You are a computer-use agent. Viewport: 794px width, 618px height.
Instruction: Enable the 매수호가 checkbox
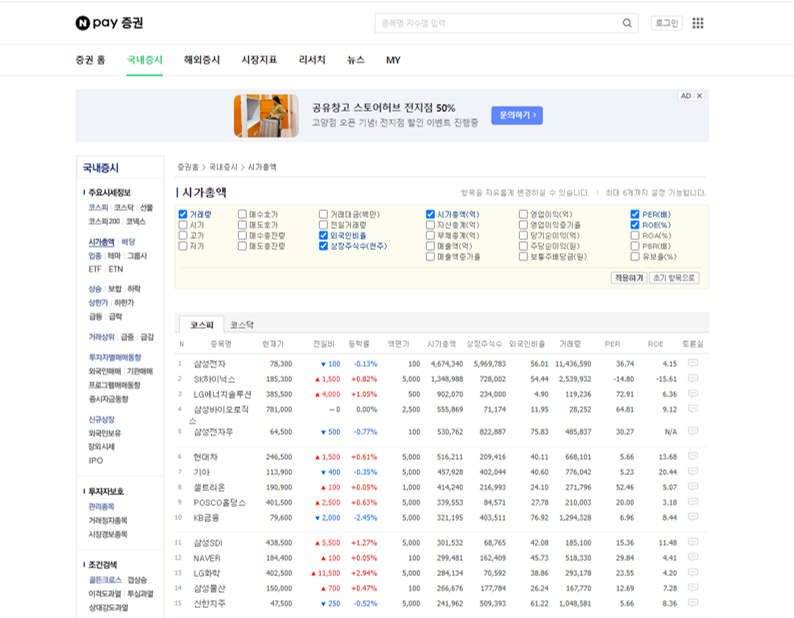tap(242, 214)
